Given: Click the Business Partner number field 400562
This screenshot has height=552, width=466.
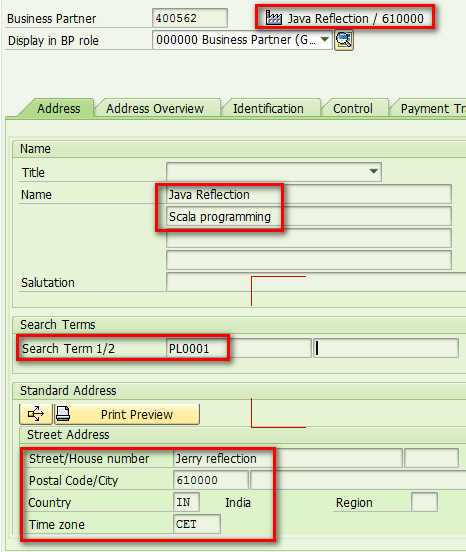Looking at the screenshot, I should (x=190, y=18).
